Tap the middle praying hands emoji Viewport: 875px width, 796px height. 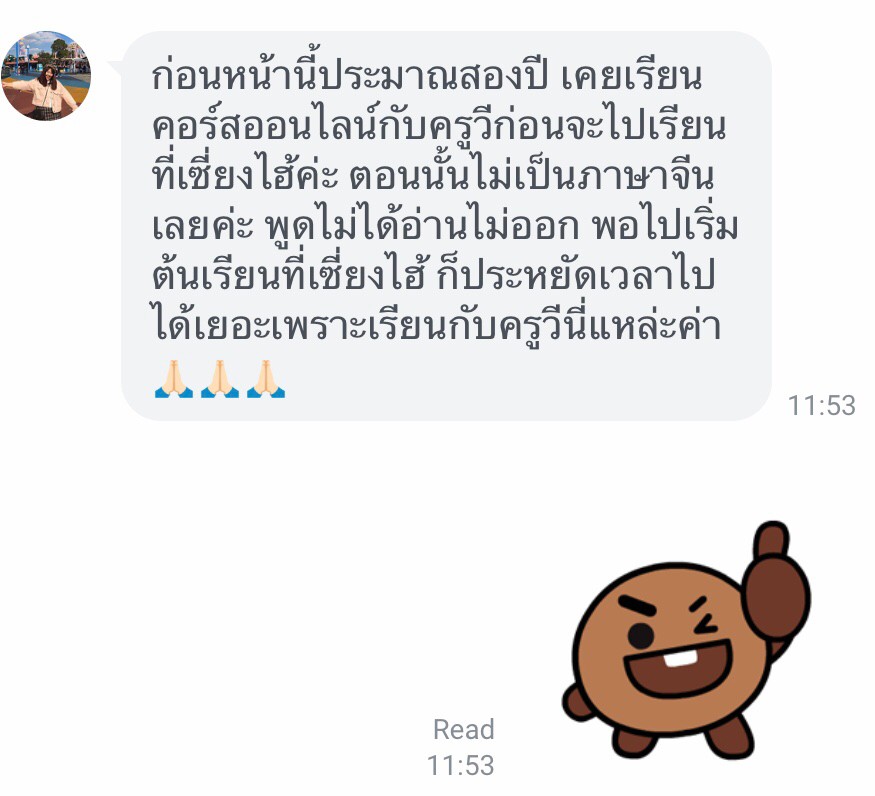pos(220,379)
